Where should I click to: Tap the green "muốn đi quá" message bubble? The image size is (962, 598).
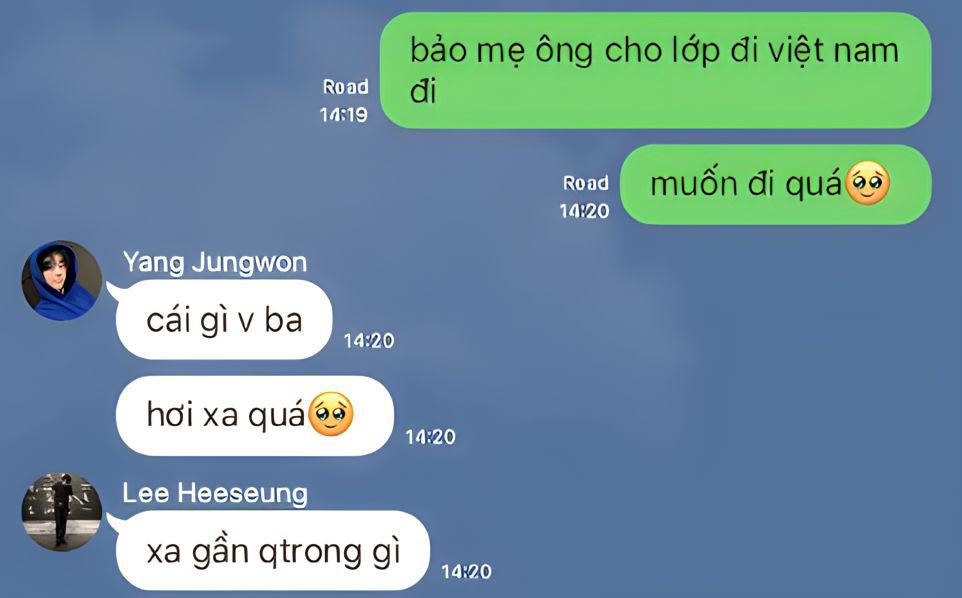(x=775, y=184)
